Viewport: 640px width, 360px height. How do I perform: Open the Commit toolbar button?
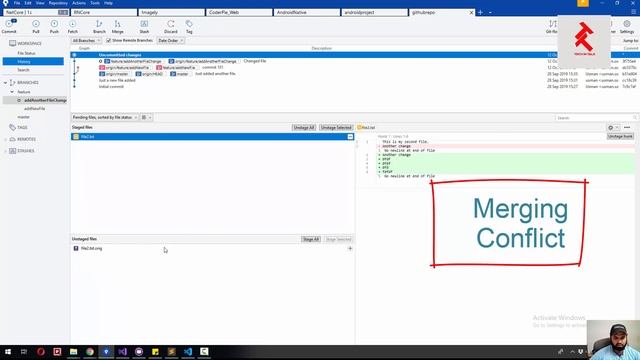click(x=9, y=26)
